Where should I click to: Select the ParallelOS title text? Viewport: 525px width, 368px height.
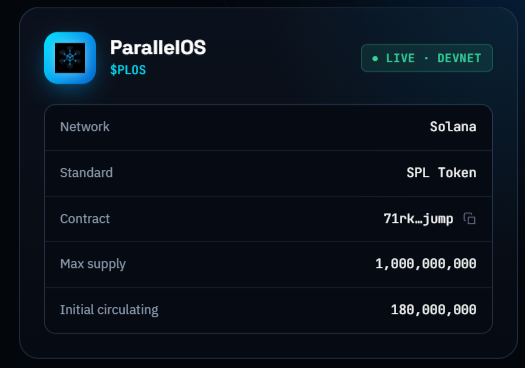pyautogui.click(x=158, y=47)
